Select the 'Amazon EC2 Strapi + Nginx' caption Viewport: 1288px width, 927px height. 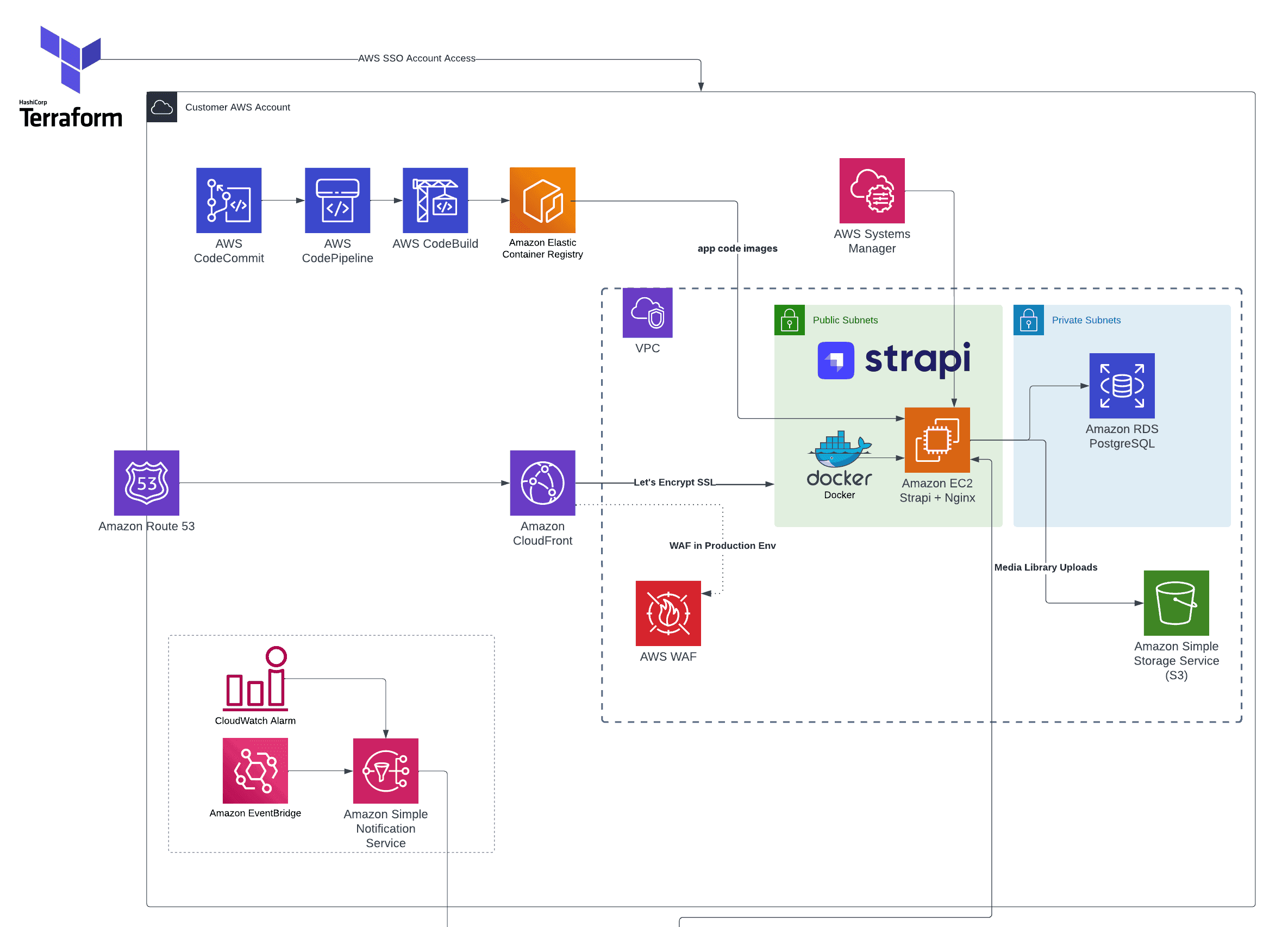[937, 491]
